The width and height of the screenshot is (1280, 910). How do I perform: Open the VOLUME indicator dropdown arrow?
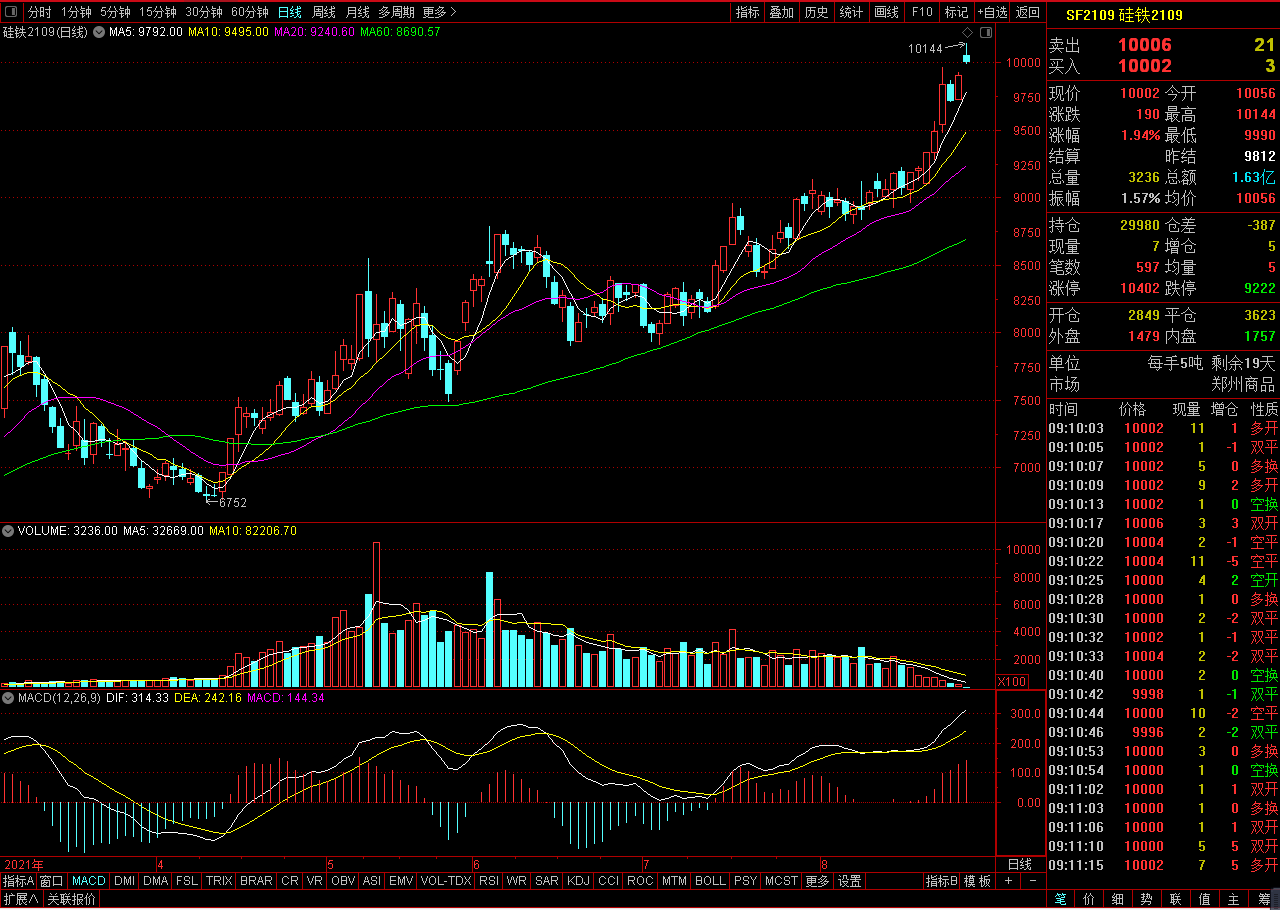click(x=9, y=531)
